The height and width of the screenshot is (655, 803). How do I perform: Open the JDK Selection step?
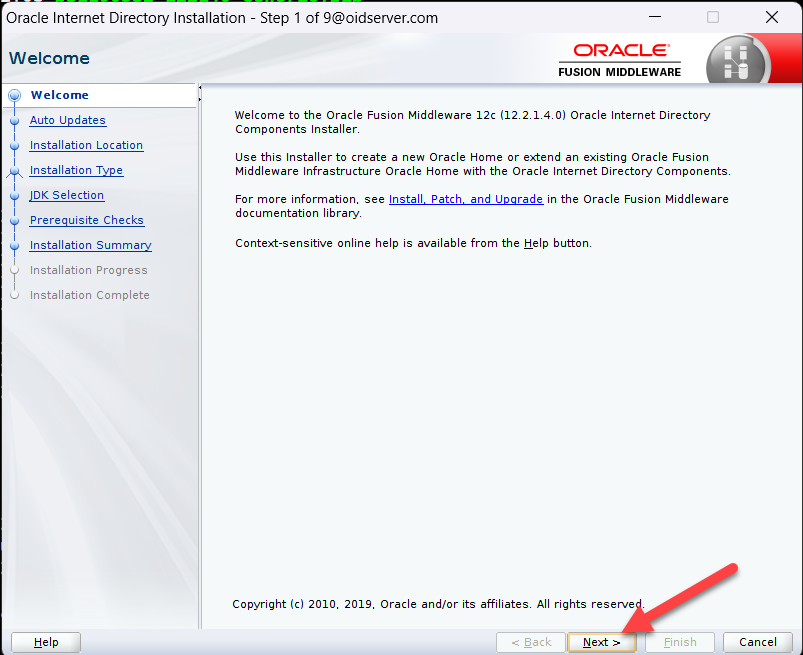click(66, 195)
